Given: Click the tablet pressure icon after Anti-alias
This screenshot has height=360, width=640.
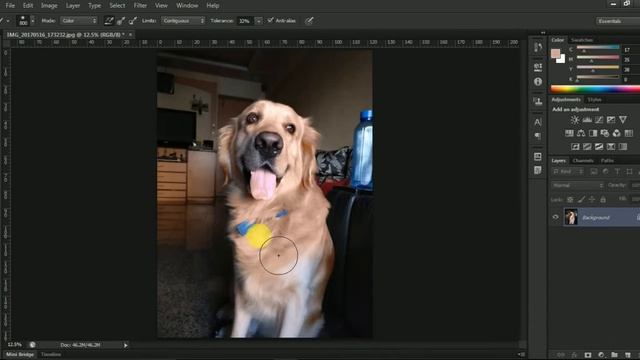Looking at the screenshot, I should [309, 20].
